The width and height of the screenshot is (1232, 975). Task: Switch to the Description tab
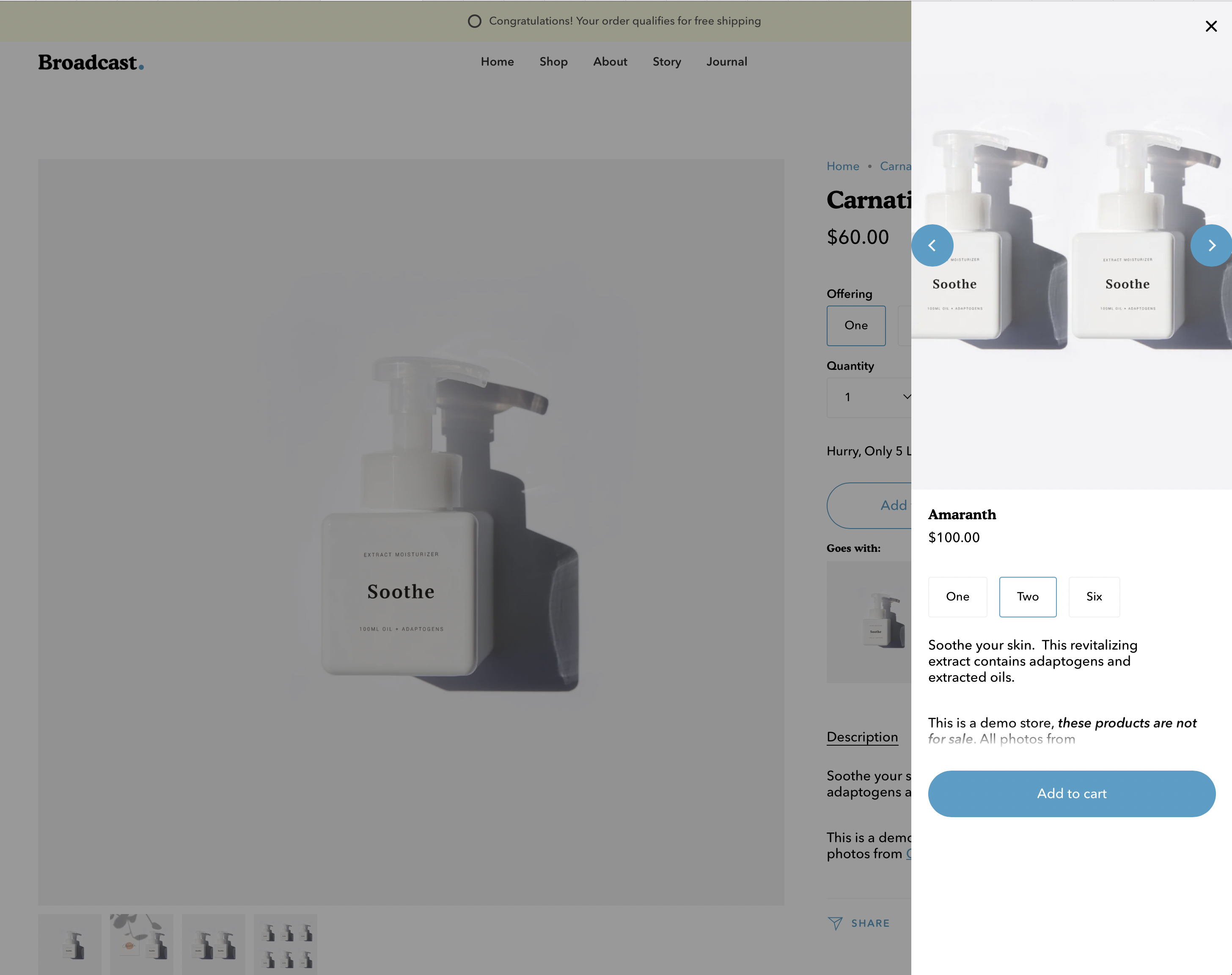click(x=862, y=737)
